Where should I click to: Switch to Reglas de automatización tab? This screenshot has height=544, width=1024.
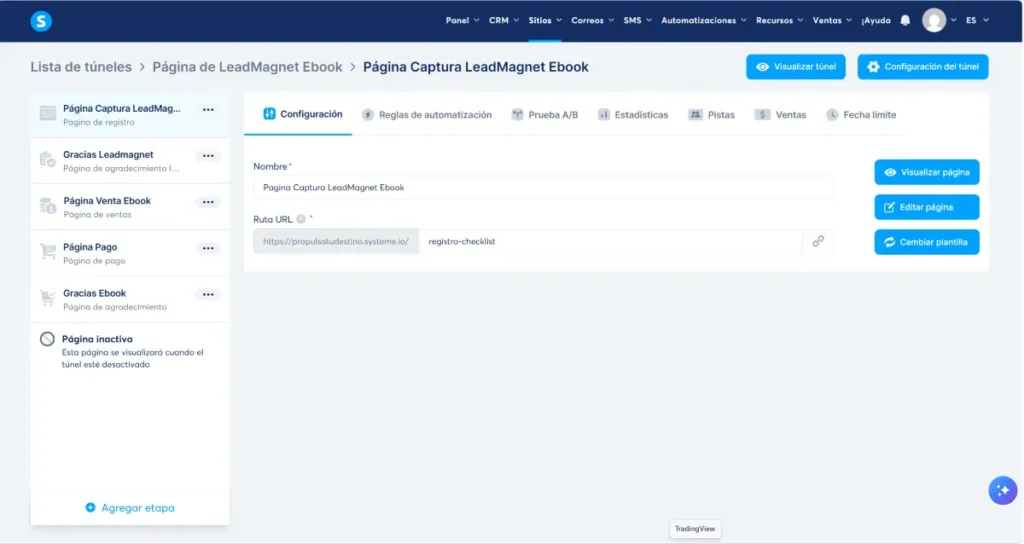point(427,115)
